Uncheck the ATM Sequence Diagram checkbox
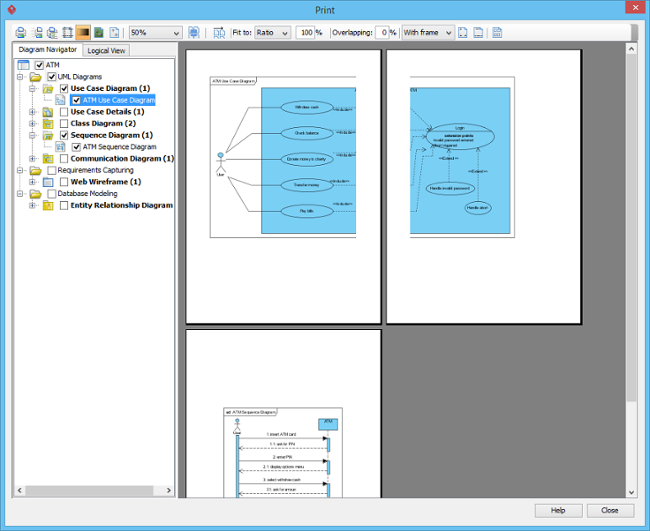 point(76,147)
